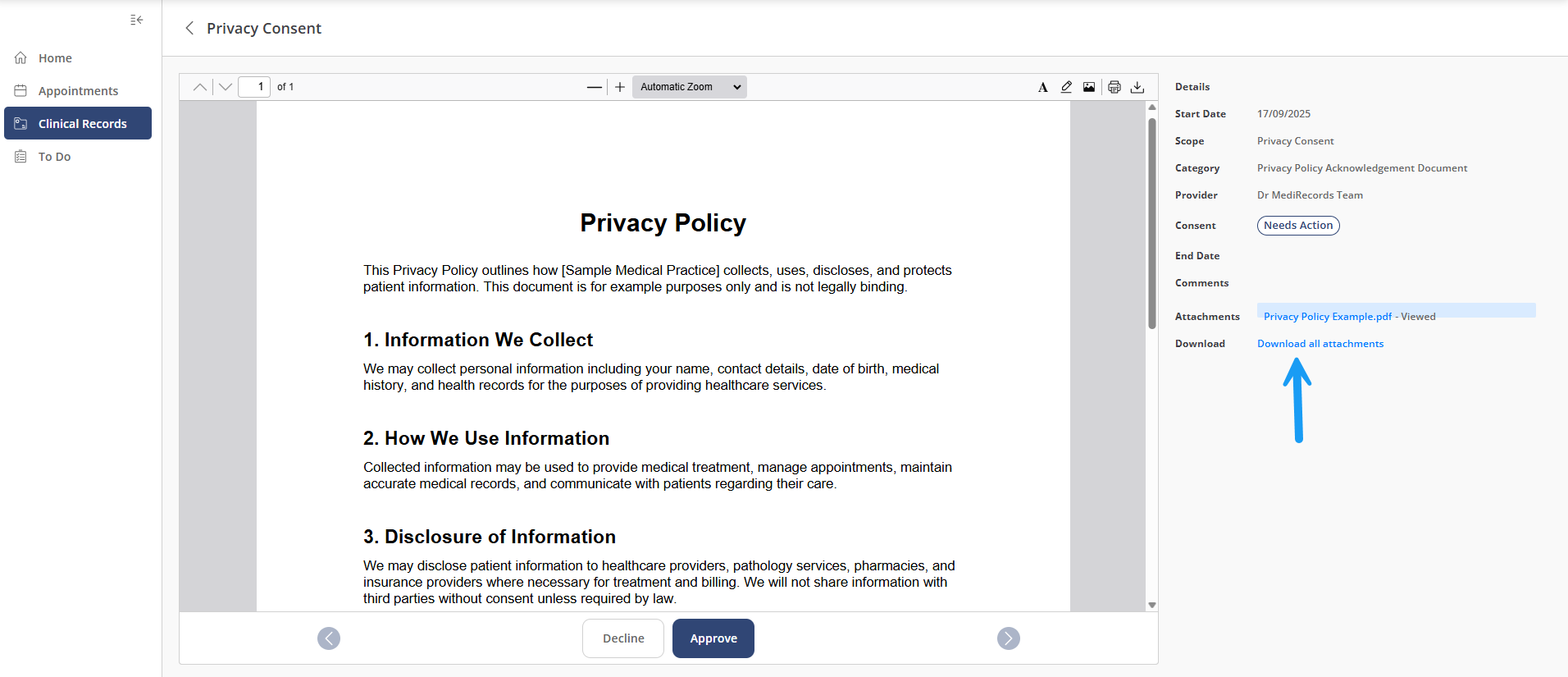Open Home in the sidebar
This screenshot has width=1568, height=677.
pyautogui.click(x=55, y=58)
